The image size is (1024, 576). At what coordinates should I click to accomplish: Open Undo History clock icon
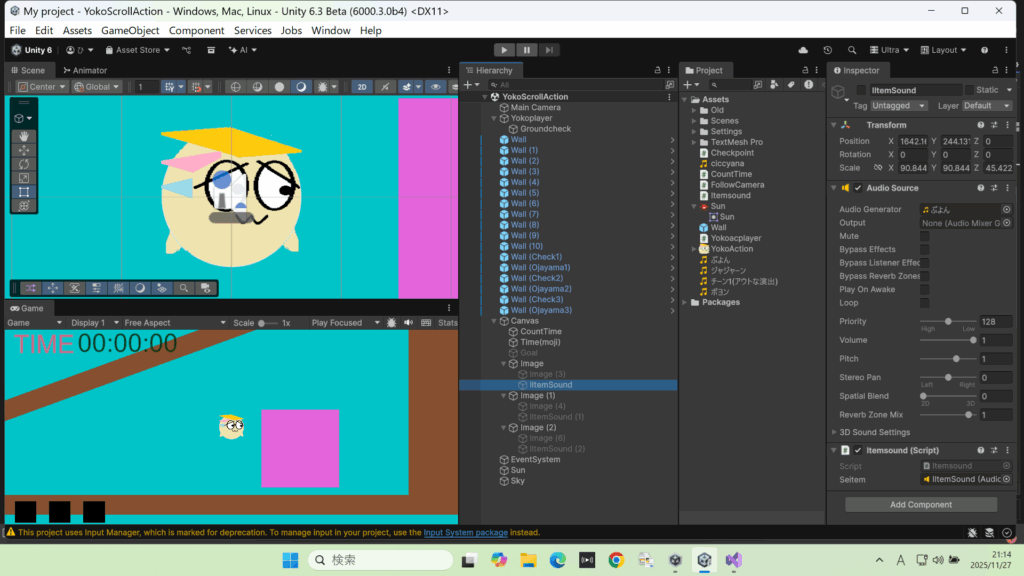point(827,50)
